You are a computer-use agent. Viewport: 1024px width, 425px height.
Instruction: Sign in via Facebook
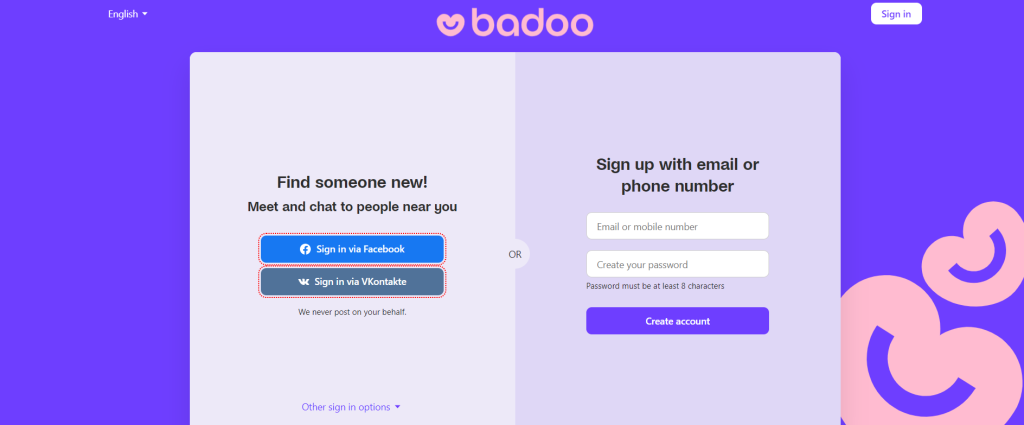352,249
